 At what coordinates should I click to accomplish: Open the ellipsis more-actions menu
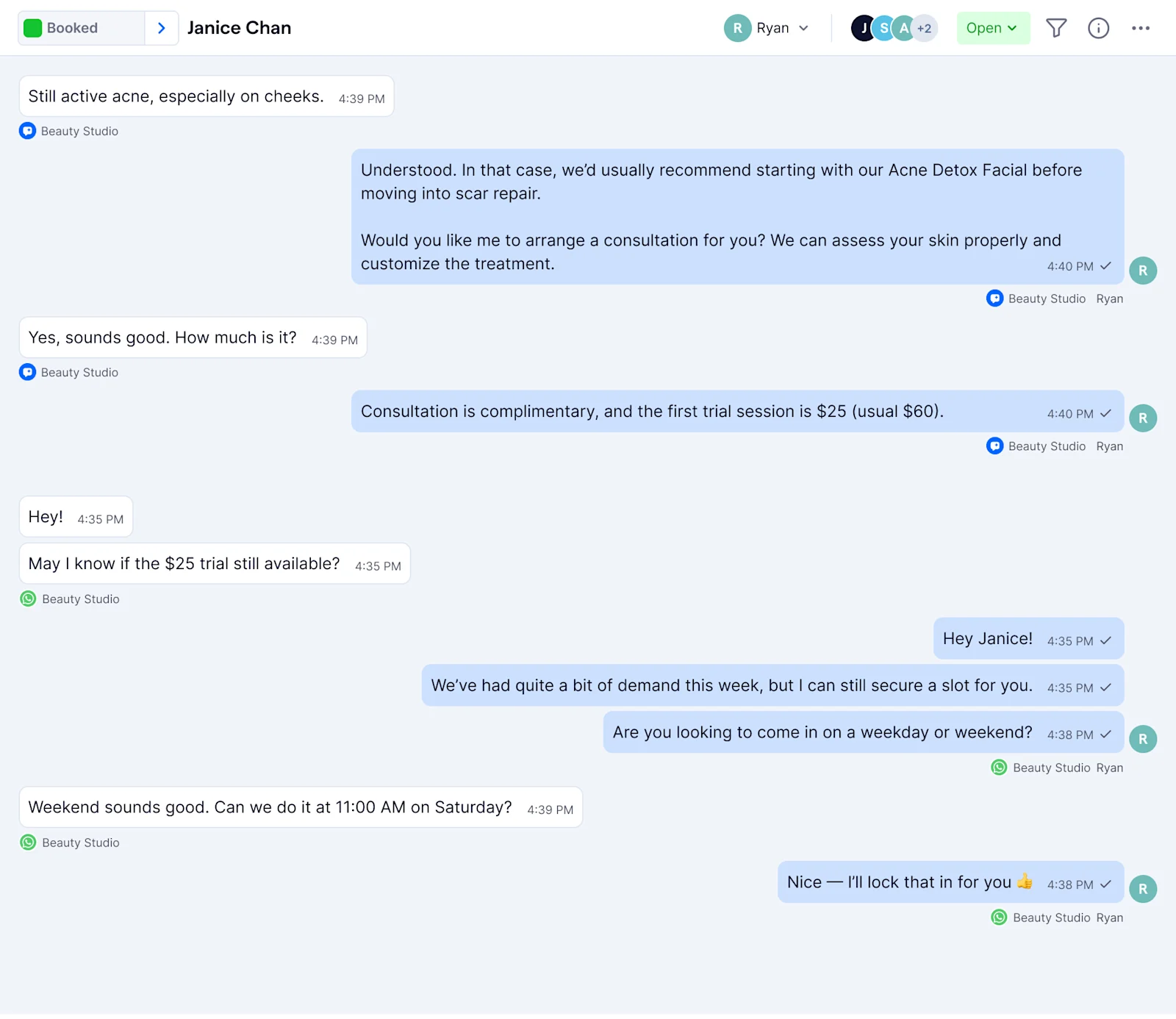pos(1141,28)
